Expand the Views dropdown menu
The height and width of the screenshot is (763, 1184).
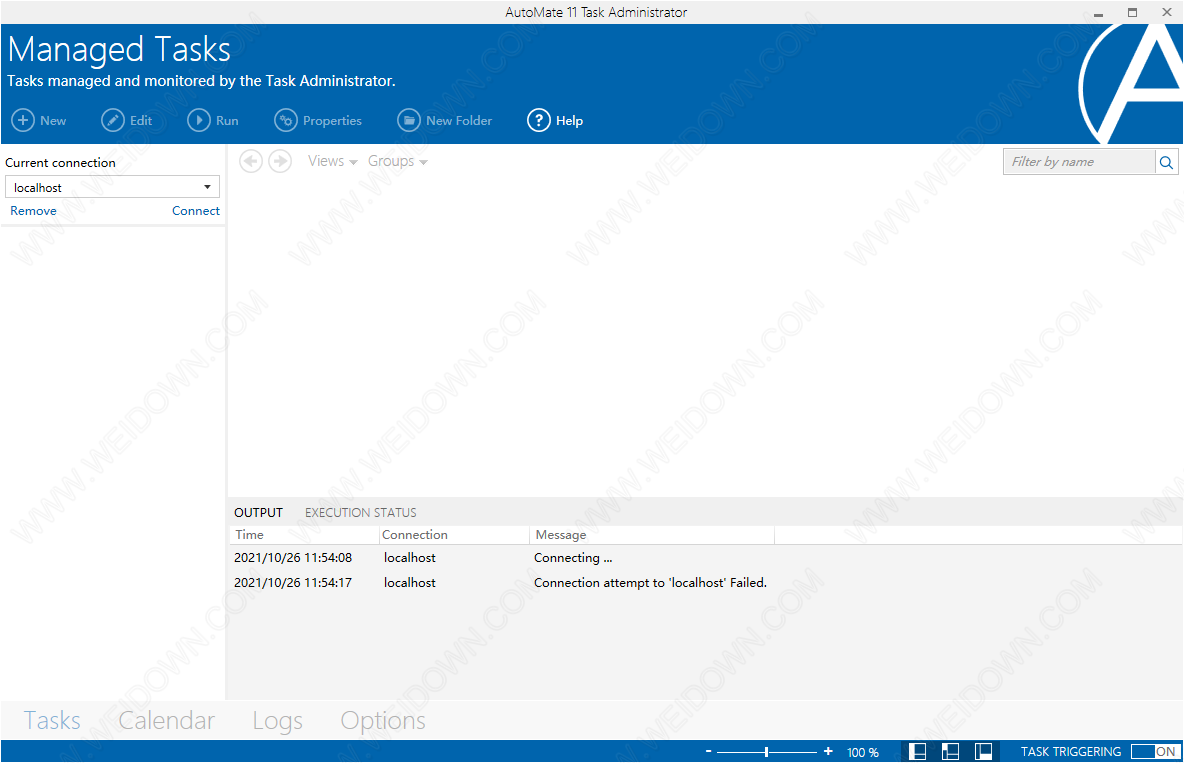(x=332, y=161)
